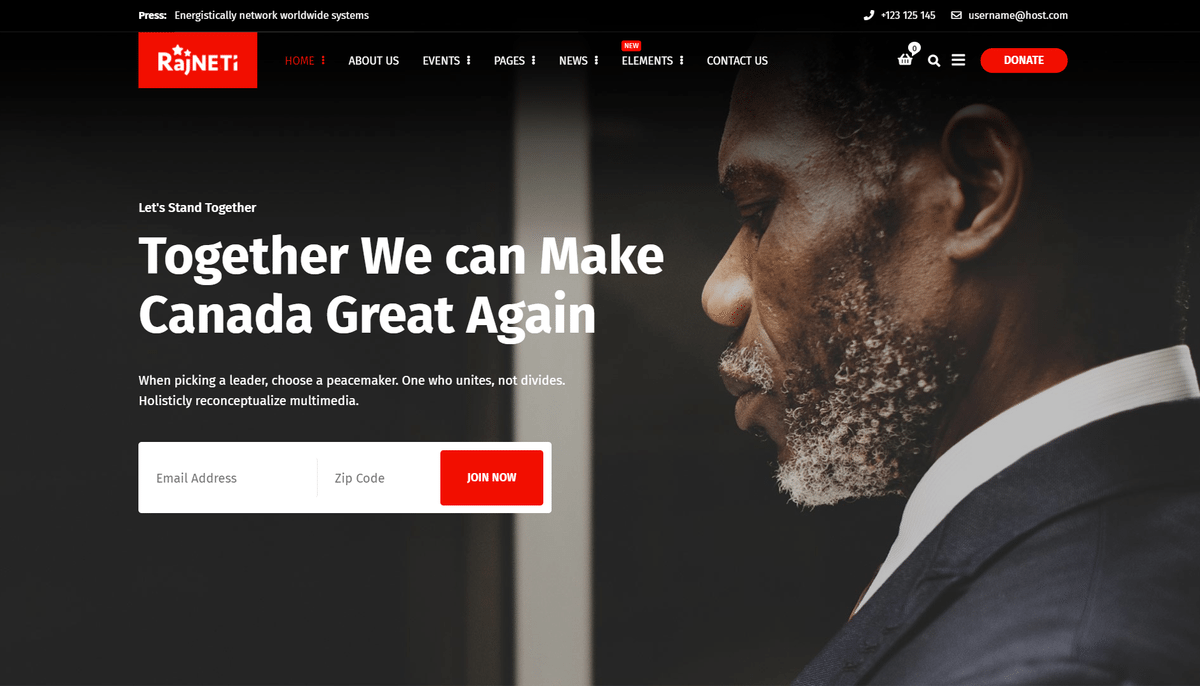Open the Contact Us menu item

(737, 60)
